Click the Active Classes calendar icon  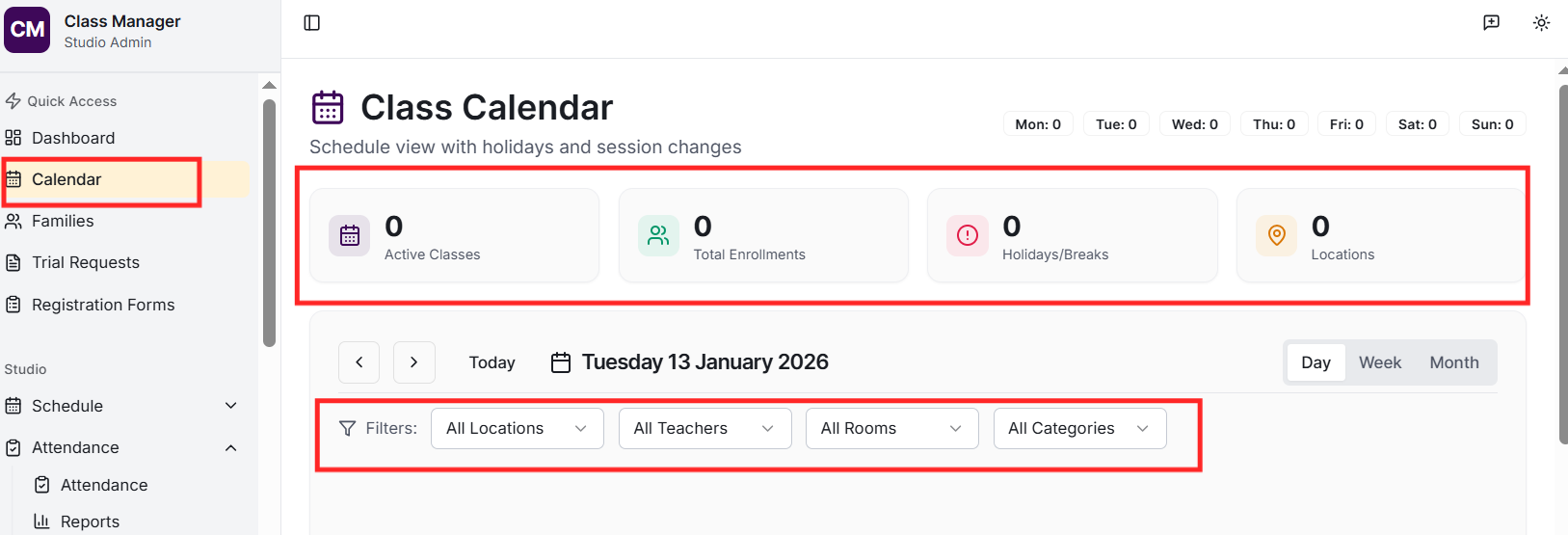(350, 235)
